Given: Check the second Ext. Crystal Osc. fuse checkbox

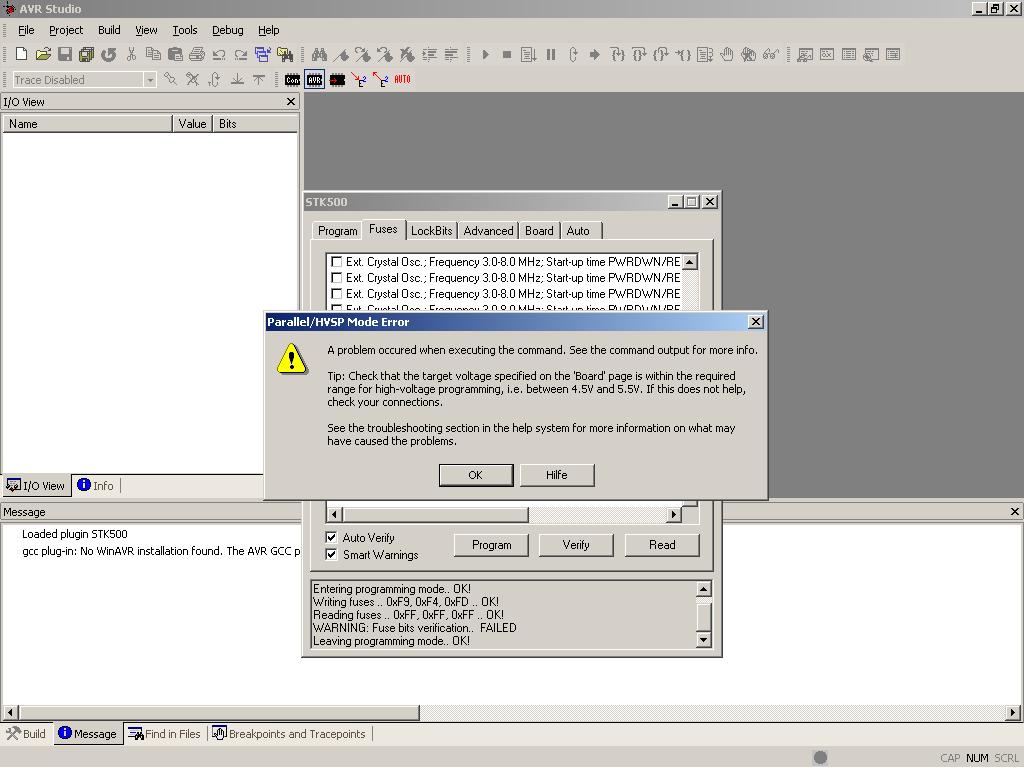Looking at the screenshot, I should pos(336,278).
